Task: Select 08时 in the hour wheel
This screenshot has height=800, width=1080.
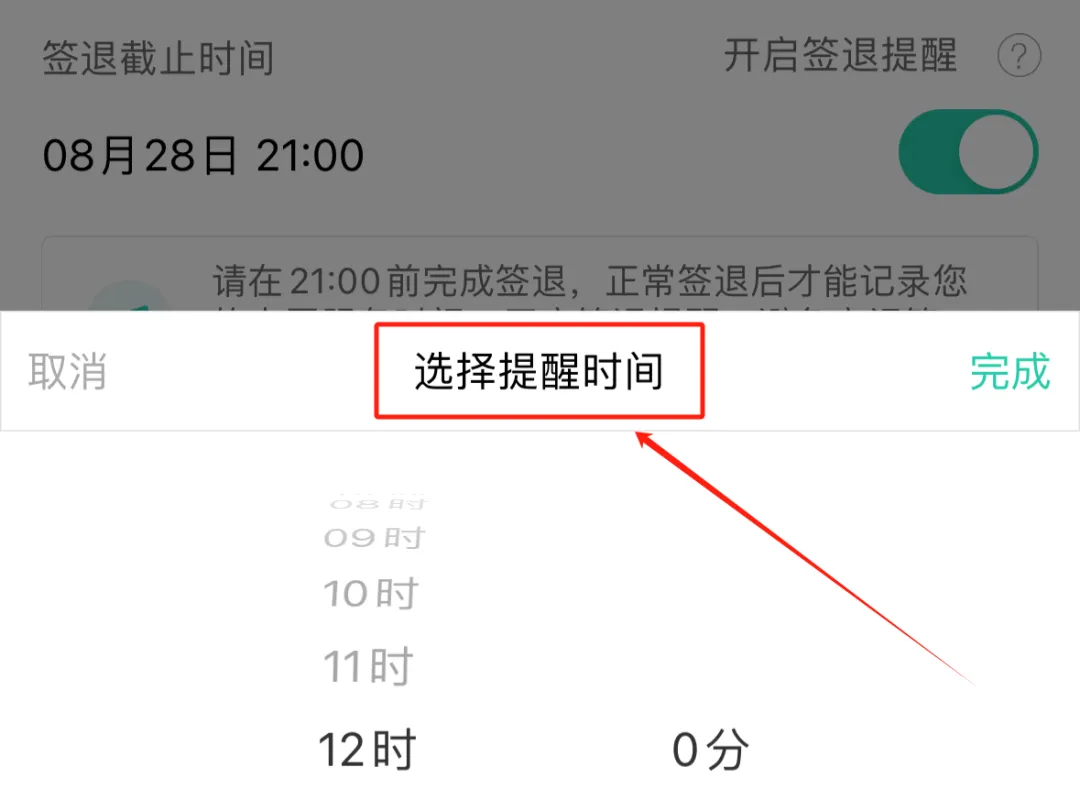Action: pos(377,504)
